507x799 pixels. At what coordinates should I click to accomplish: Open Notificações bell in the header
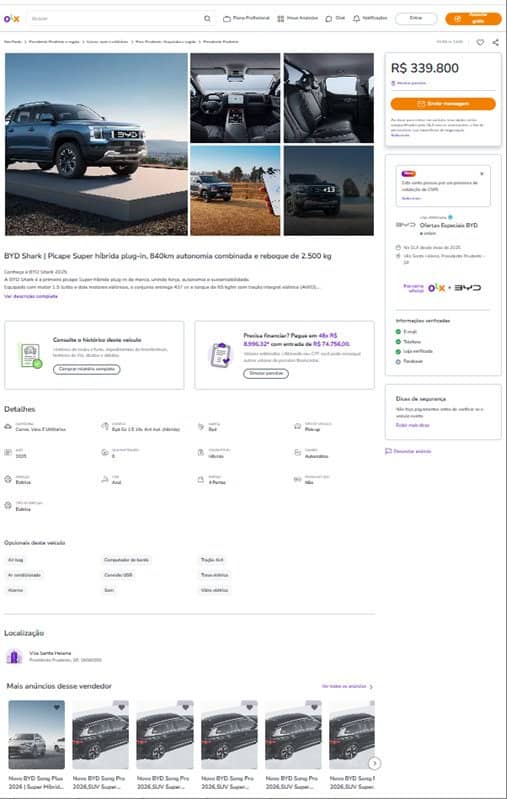[x=370, y=18]
